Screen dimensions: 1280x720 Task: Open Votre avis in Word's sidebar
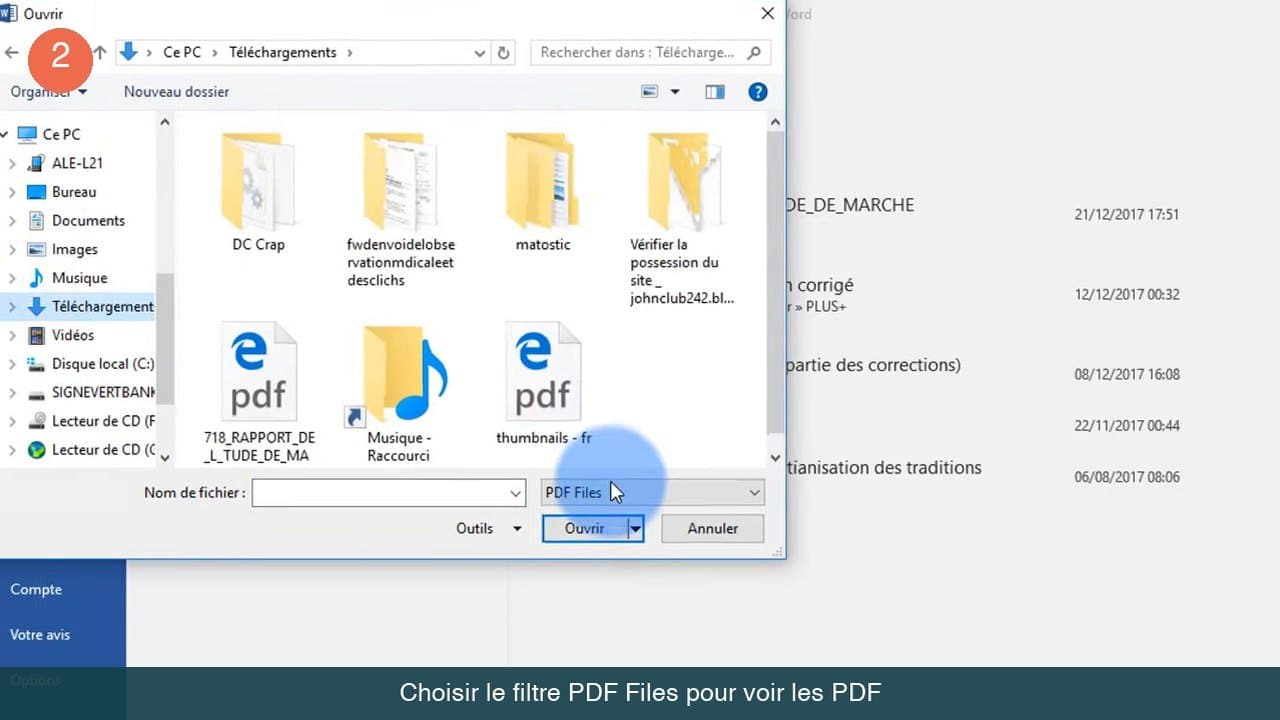[40, 635]
